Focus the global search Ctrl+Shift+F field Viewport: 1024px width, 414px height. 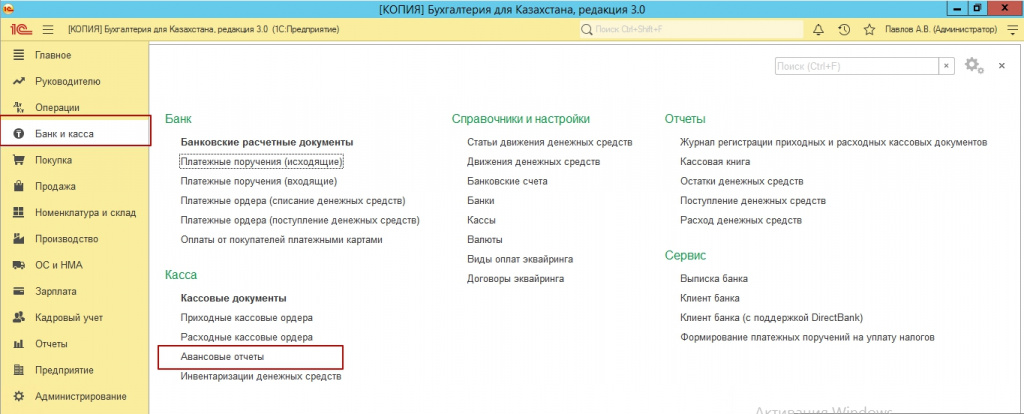(692, 29)
